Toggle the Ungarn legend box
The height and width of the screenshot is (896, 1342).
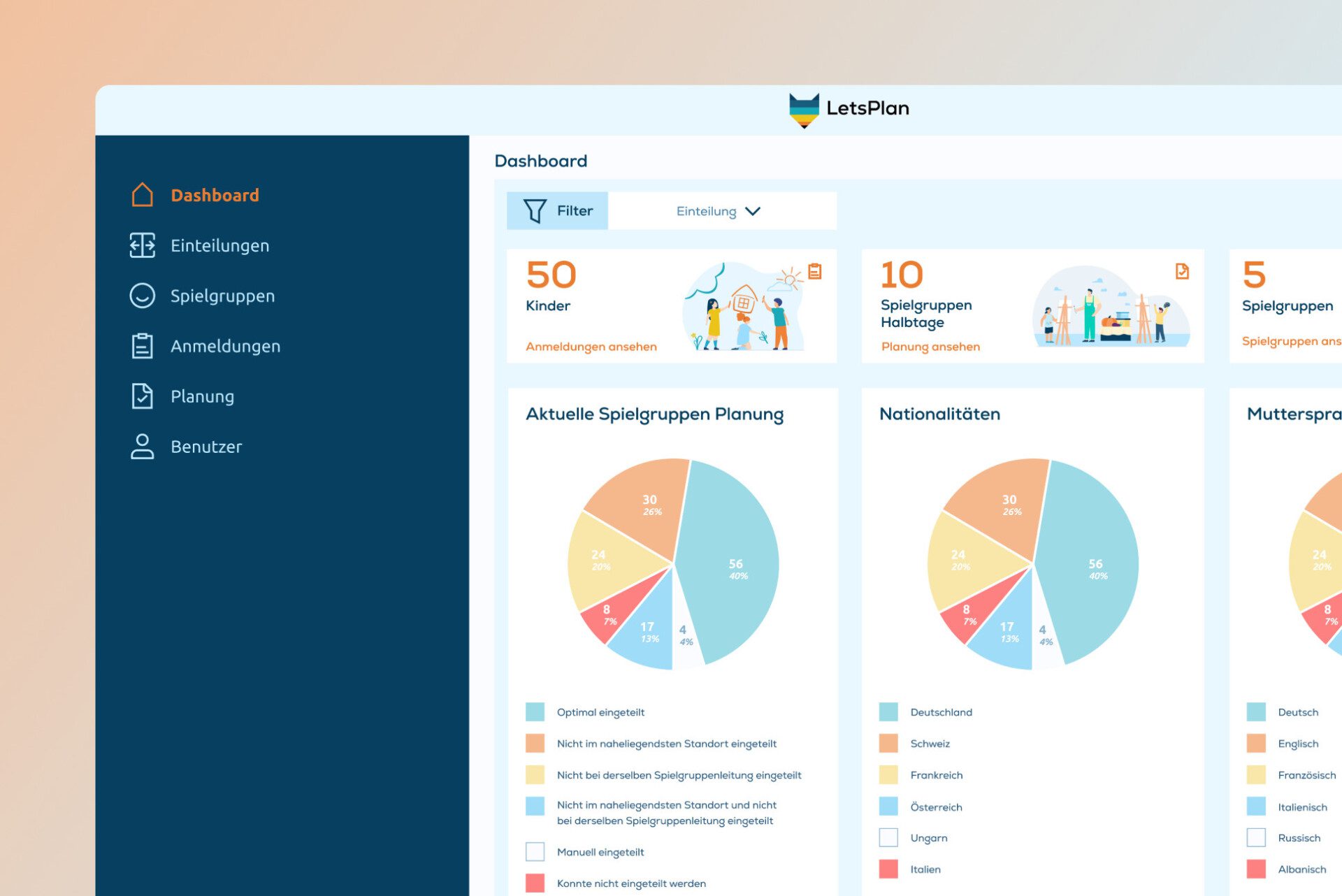pyautogui.click(x=888, y=837)
